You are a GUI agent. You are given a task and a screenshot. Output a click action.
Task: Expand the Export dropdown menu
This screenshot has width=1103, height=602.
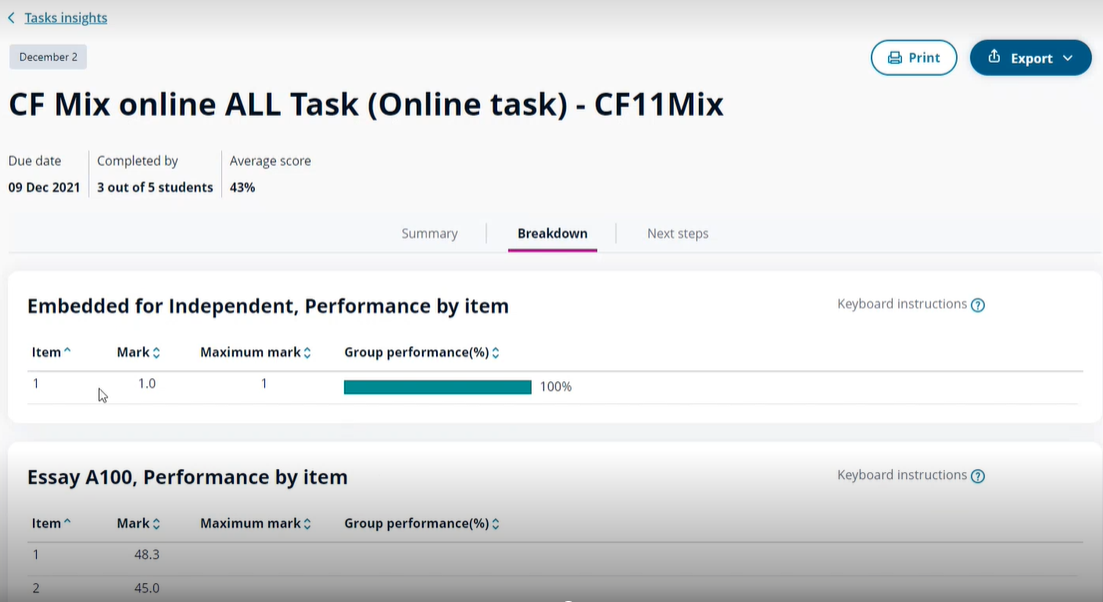point(1030,58)
